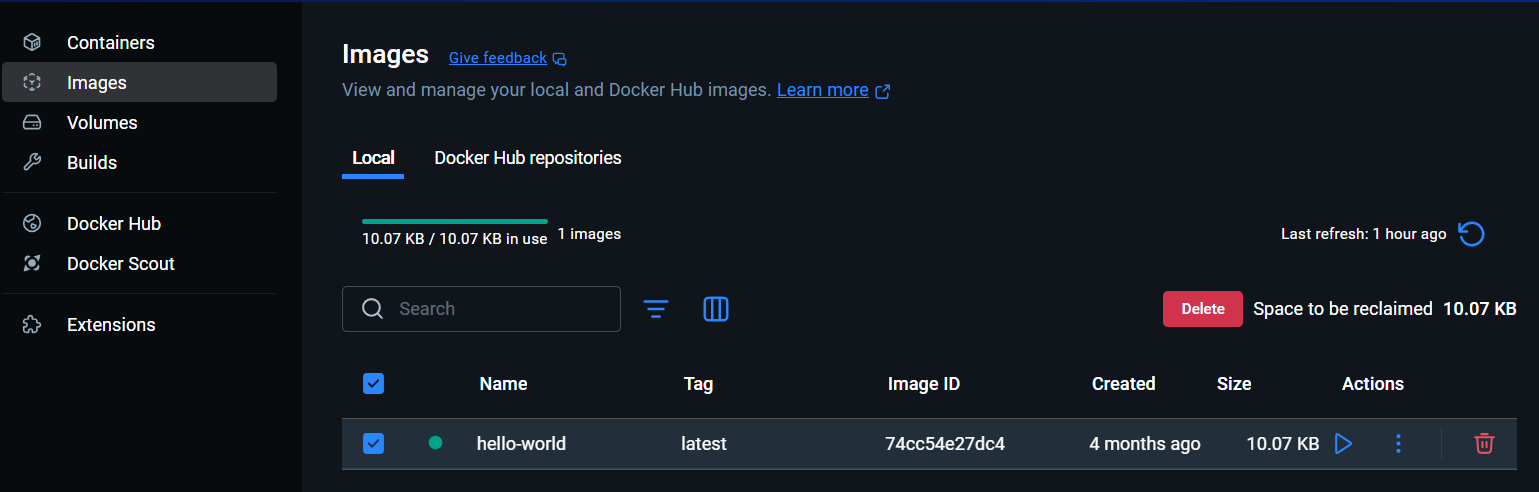Click the Extensions puzzle icon
The width and height of the screenshot is (1539, 492).
(x=32, y=325)
